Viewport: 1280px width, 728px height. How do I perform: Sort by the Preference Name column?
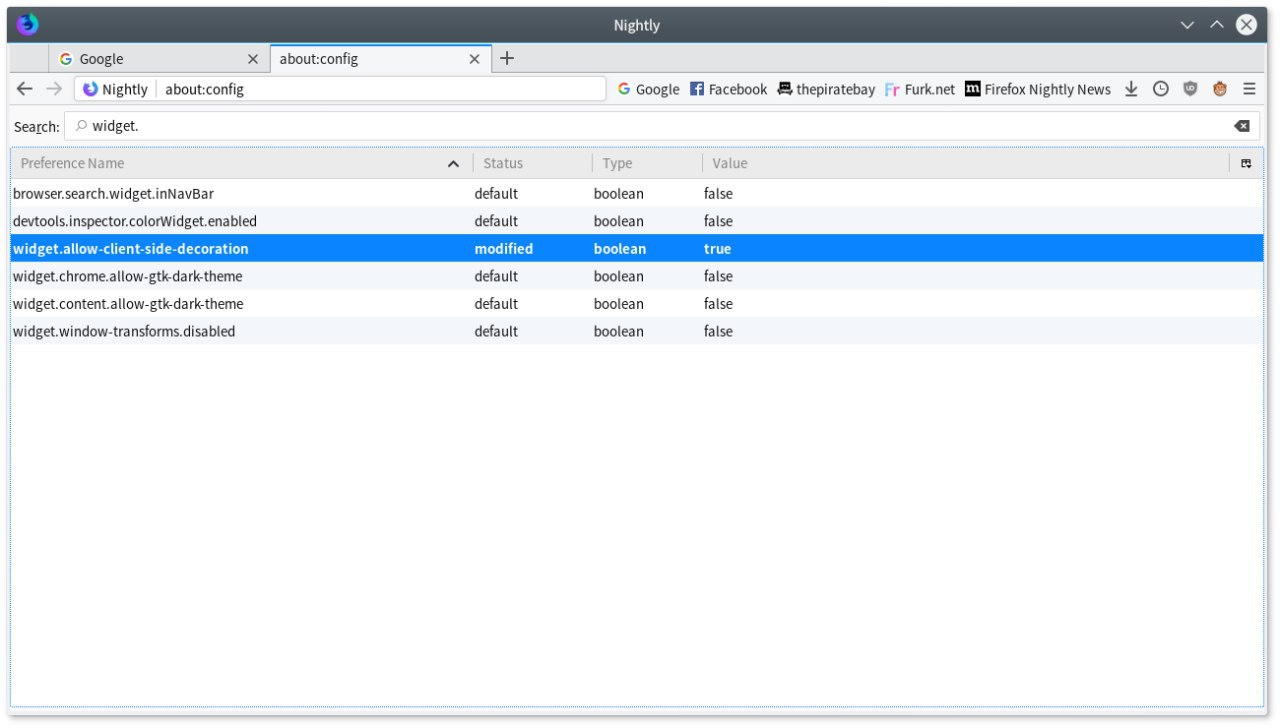tap(241, 163)
